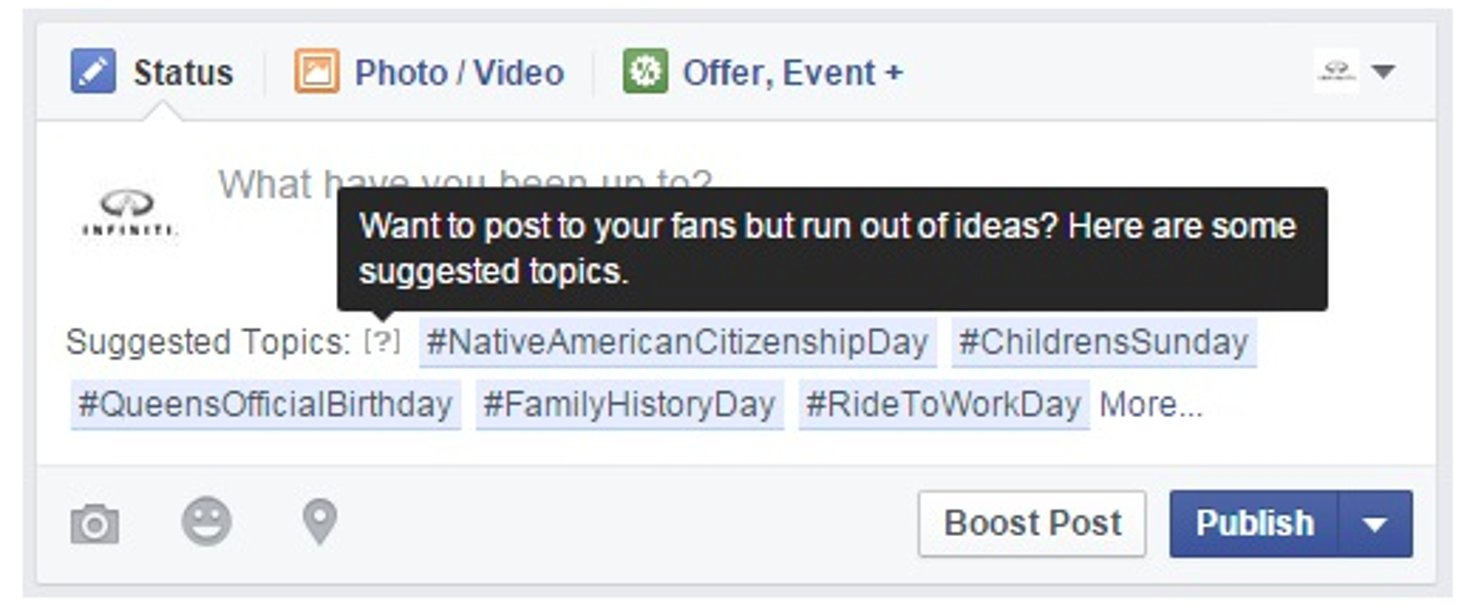Open the Offer, Event + tab

coord(792,73)
